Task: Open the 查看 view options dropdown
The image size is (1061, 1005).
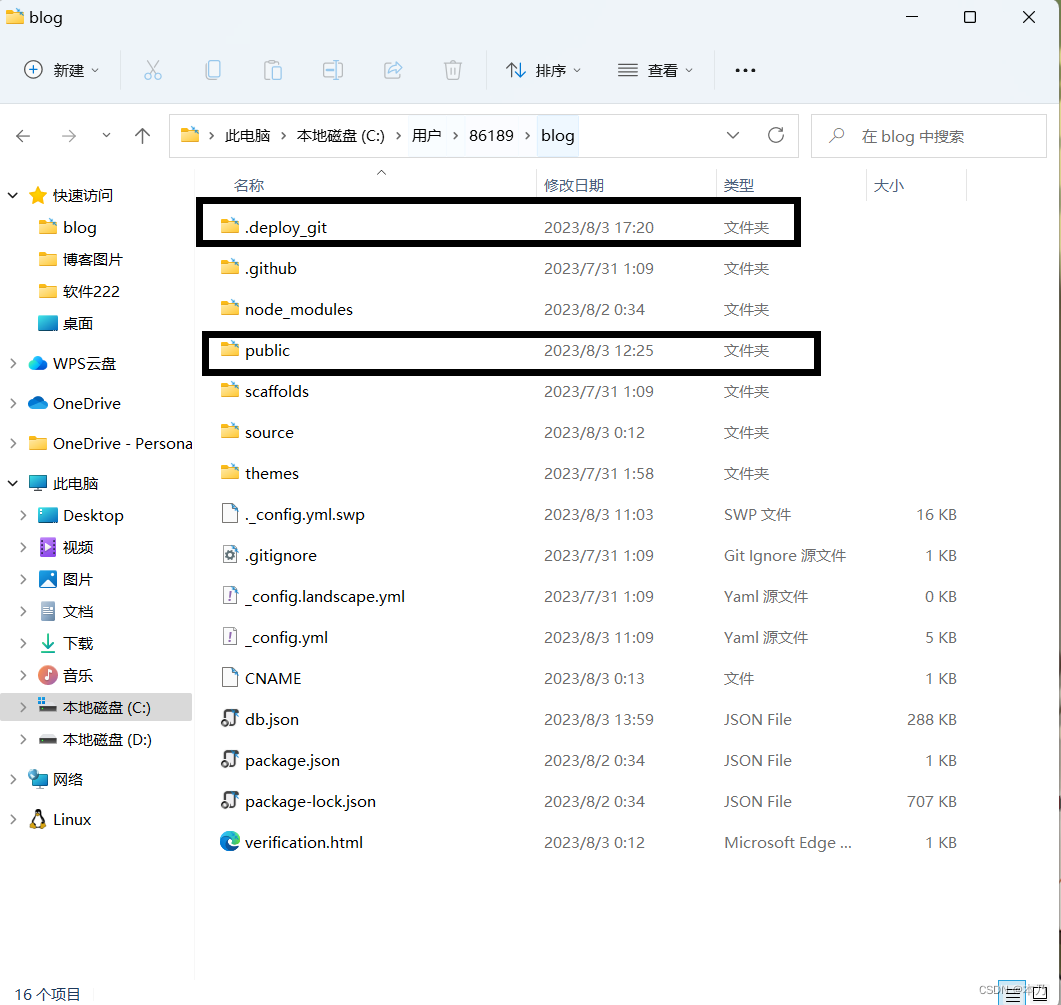Action: pos(655,69)
